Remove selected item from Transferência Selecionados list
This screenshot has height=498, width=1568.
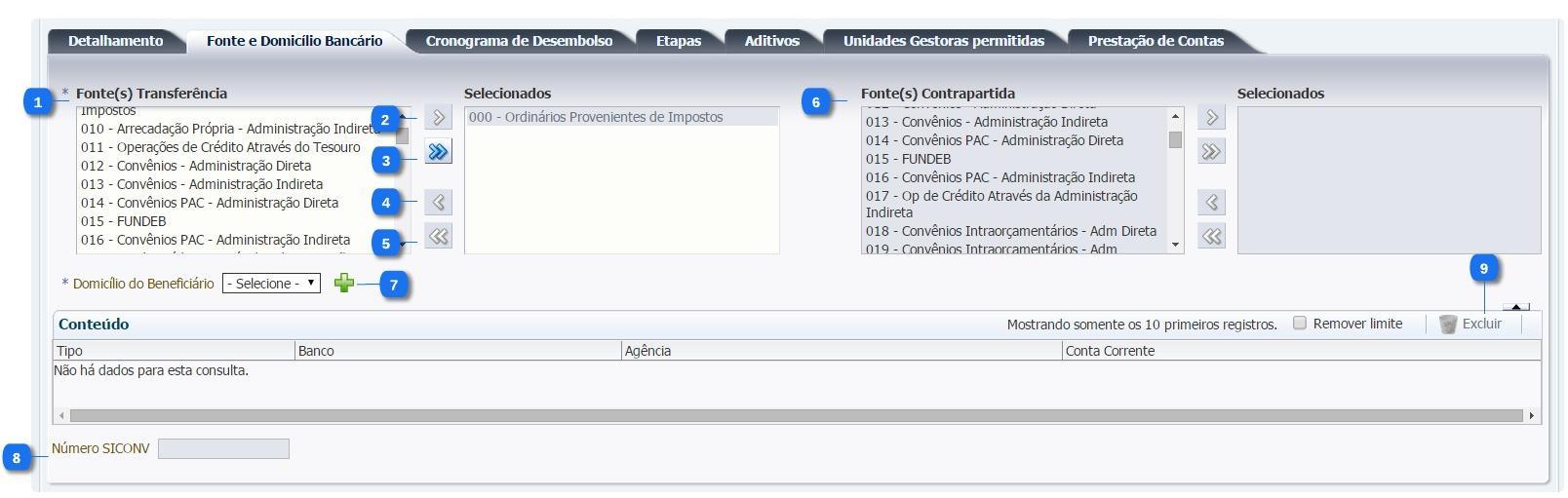point(439,203)
